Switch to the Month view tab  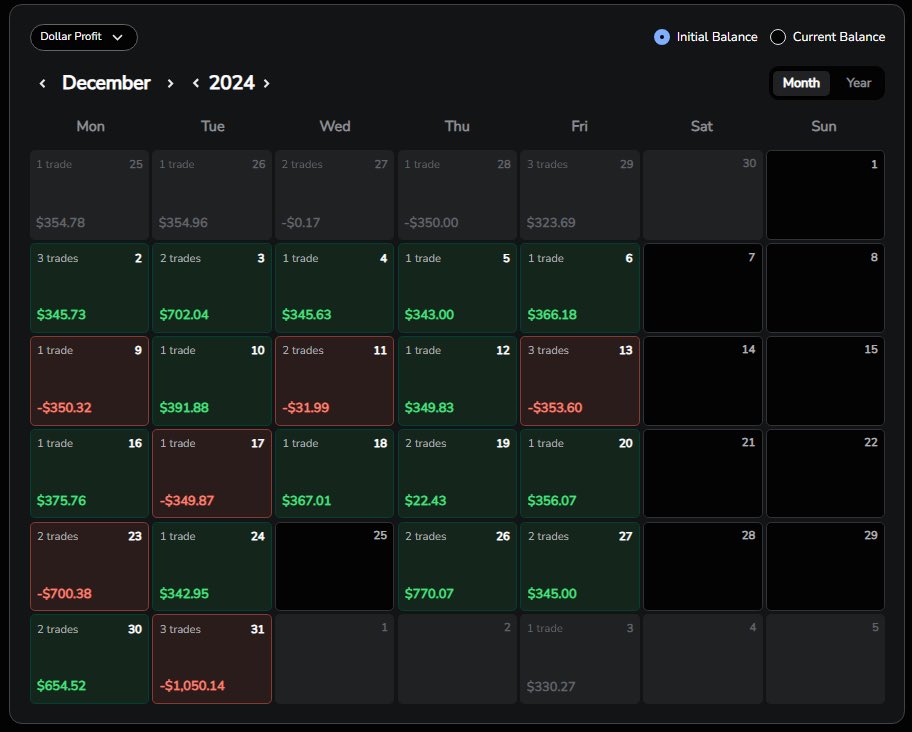point(801,83)
